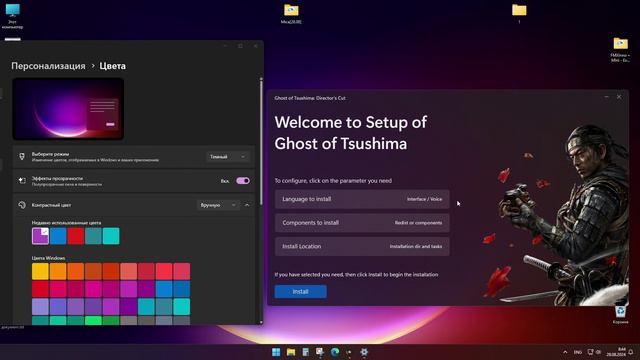
Task: Open the notification bell in the tray
Action: 631,352
